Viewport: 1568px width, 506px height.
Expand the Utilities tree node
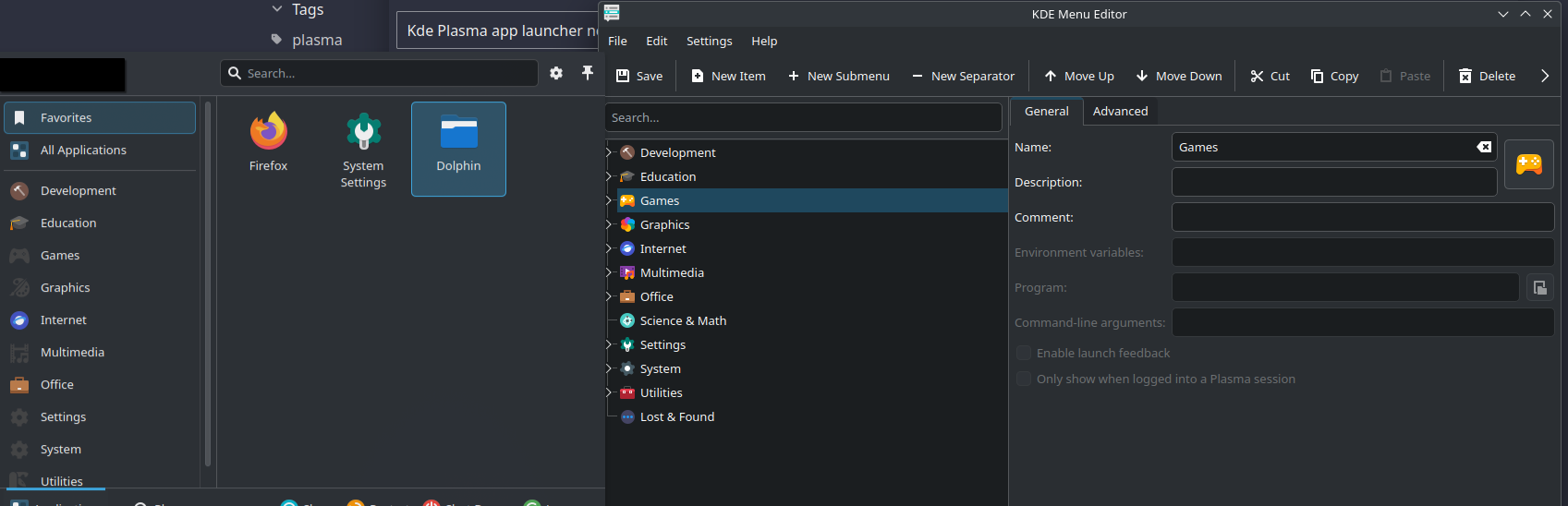click(x=610, y=392)
